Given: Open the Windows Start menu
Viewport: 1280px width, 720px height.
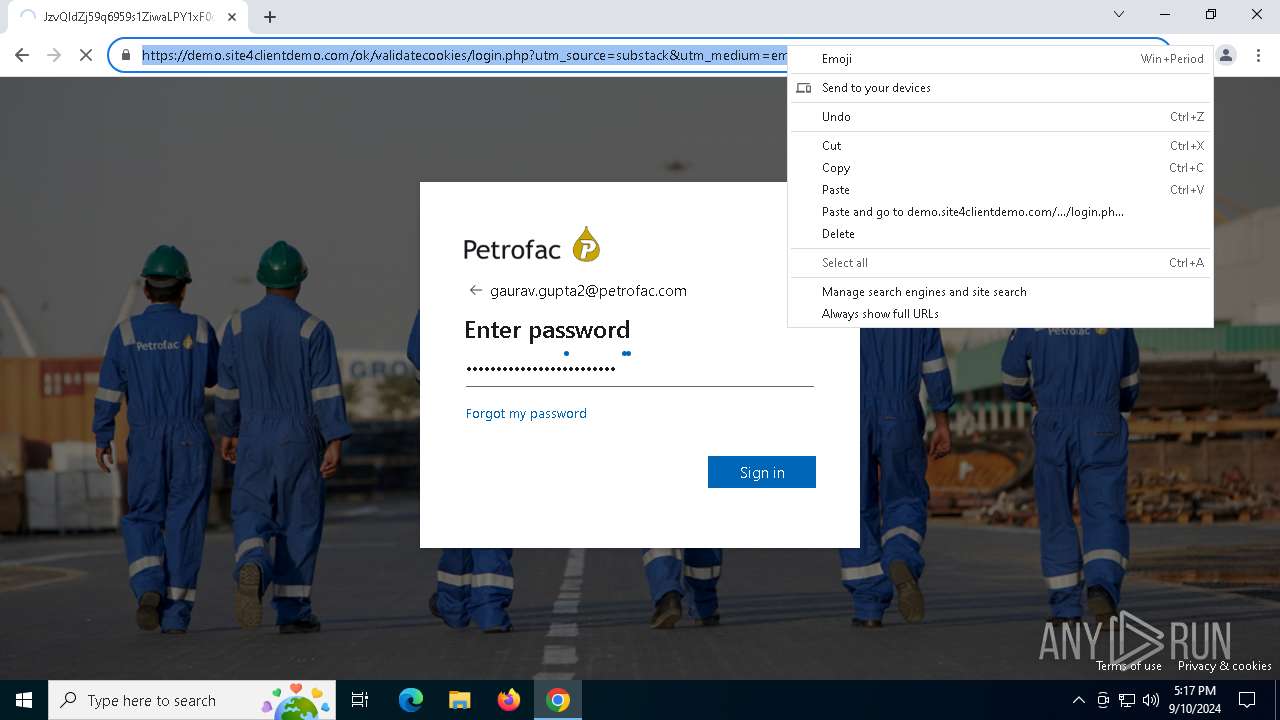Looking at the screenshot, I should point(24,700).
